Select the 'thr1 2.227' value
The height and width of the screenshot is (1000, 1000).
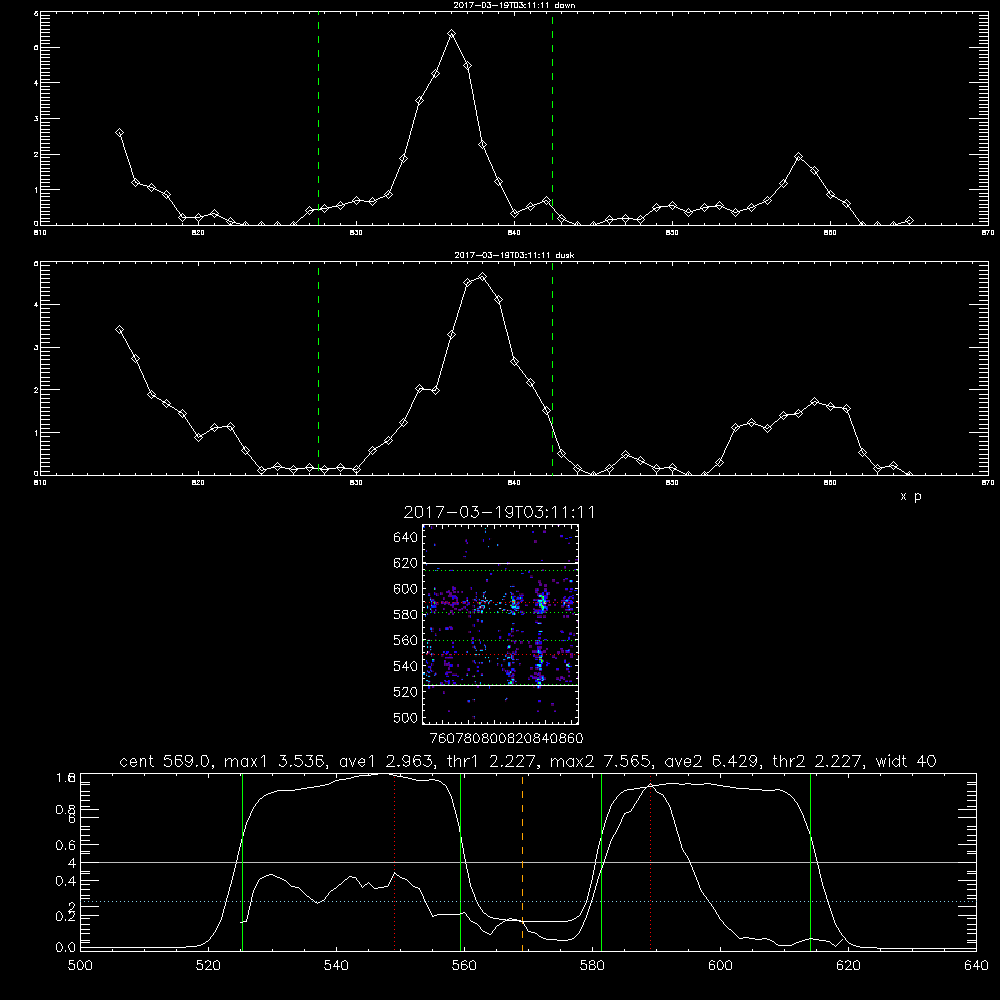point(492,761)
